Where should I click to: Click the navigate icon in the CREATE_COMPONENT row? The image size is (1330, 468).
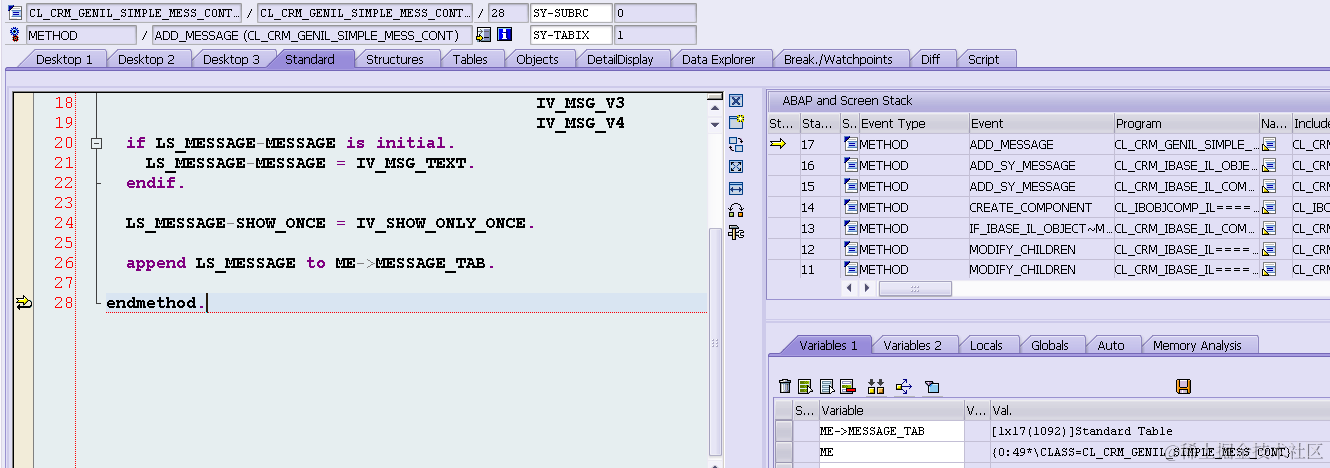coord(1269,208)
